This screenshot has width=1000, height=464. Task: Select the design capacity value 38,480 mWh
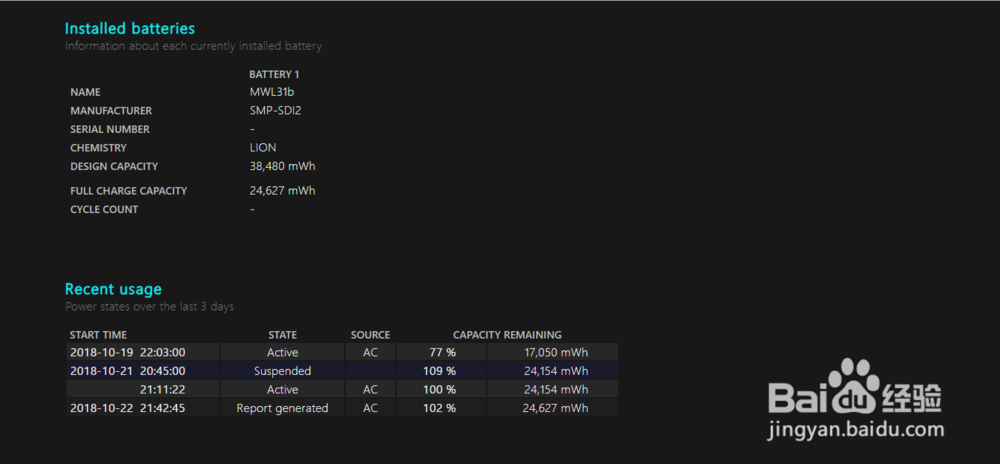(282, 166)
